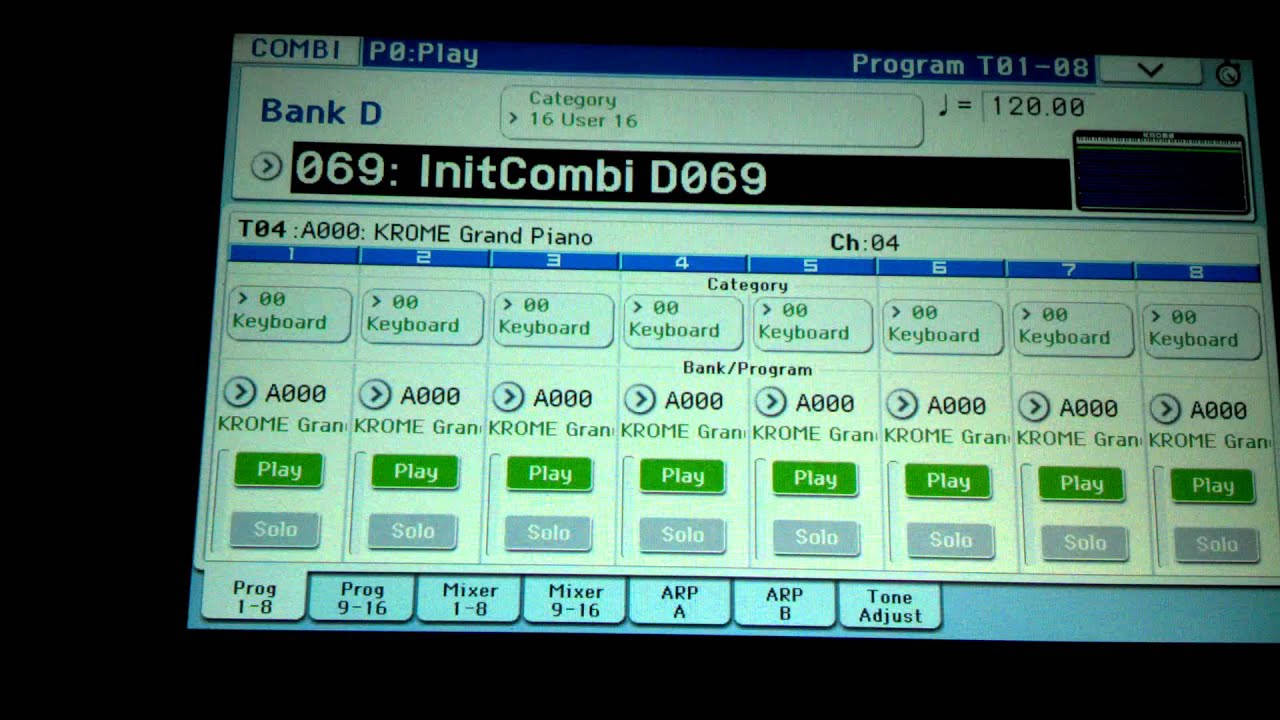
Task: Open combination Category 16 User 16 selector
Action: click(x=711, y=115)
